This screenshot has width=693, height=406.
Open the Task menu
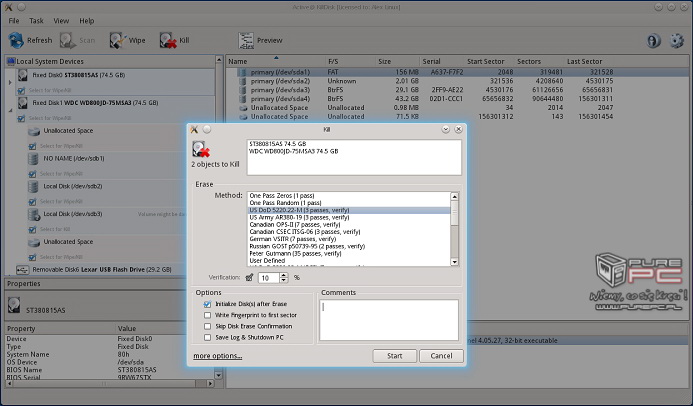(x=36, y=20)
